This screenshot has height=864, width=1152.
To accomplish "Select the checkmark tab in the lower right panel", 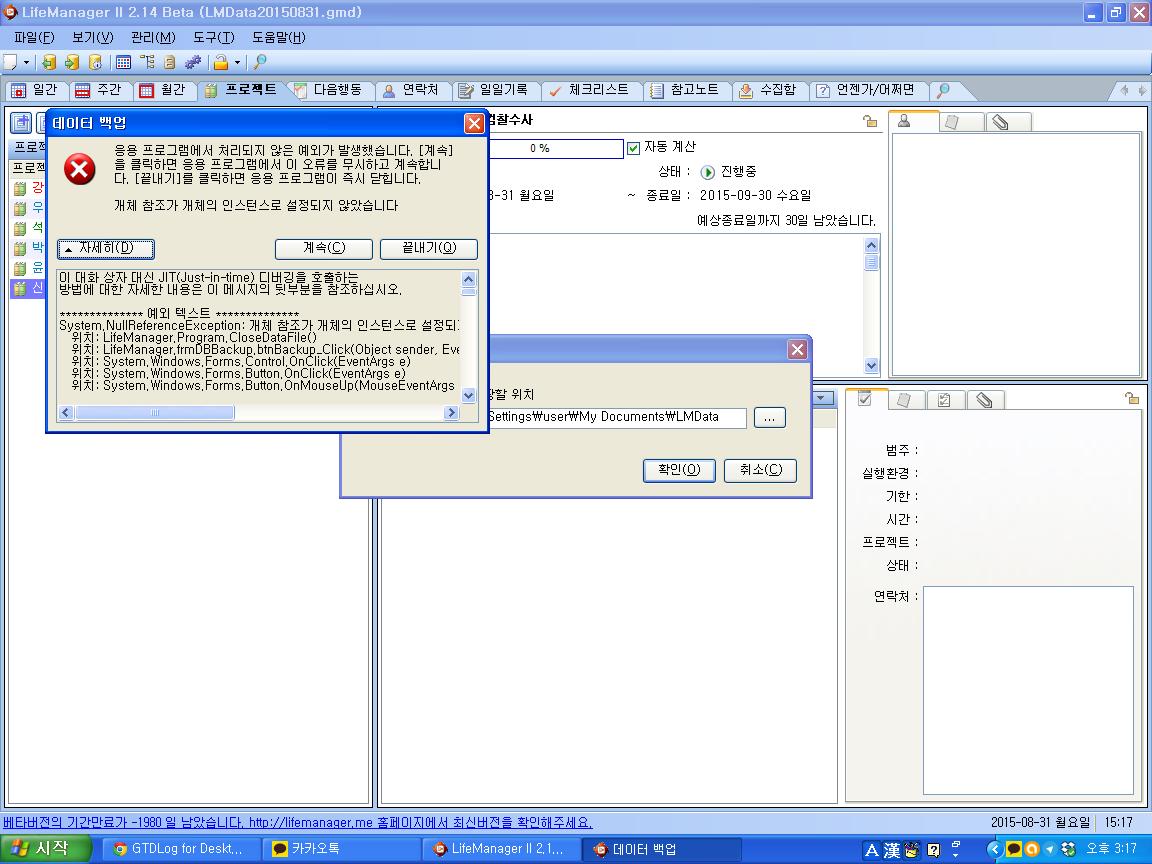I will [x=866, y=400].
